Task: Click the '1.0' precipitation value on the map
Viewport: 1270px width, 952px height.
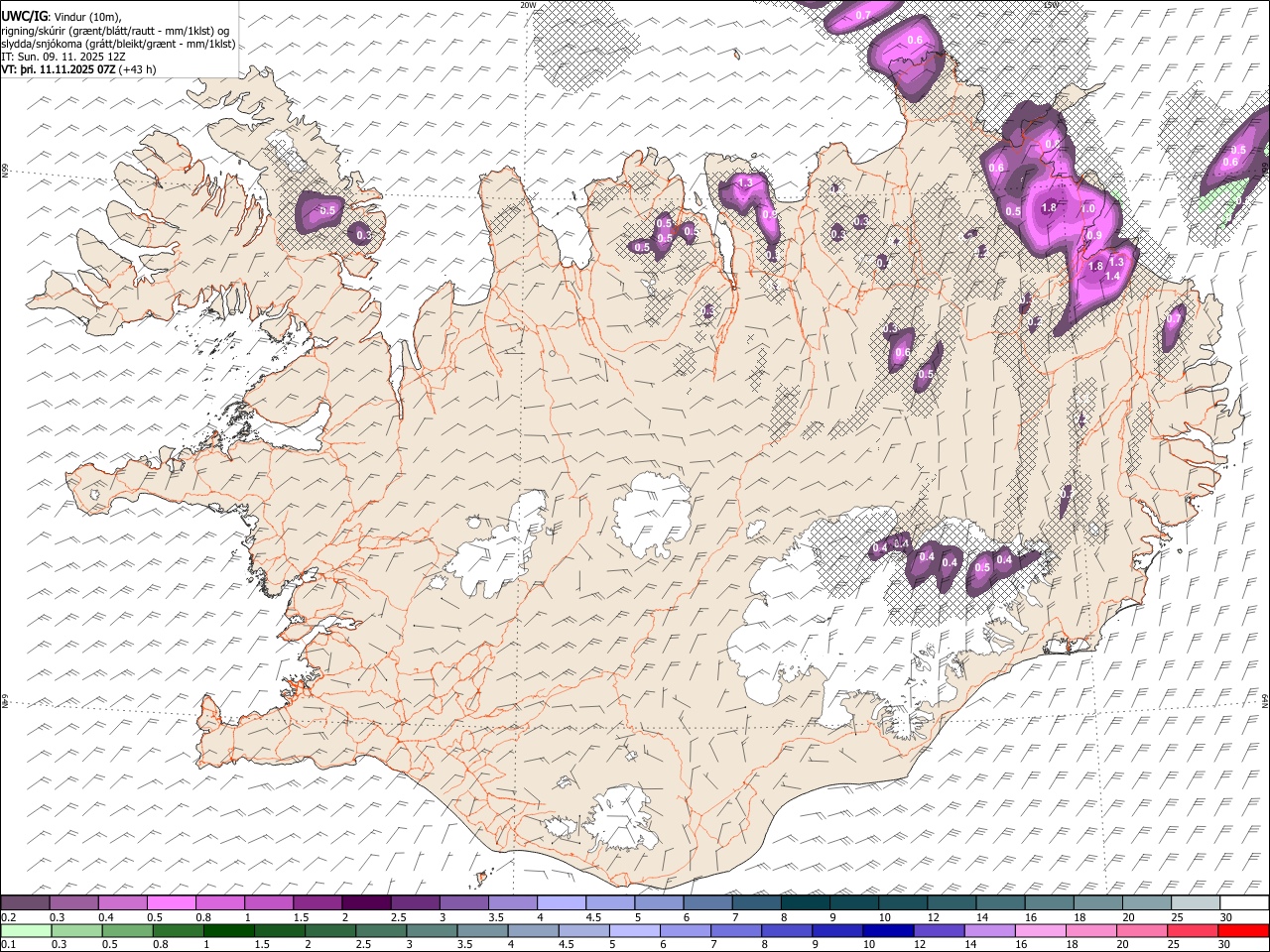Action: [1087, 209]
